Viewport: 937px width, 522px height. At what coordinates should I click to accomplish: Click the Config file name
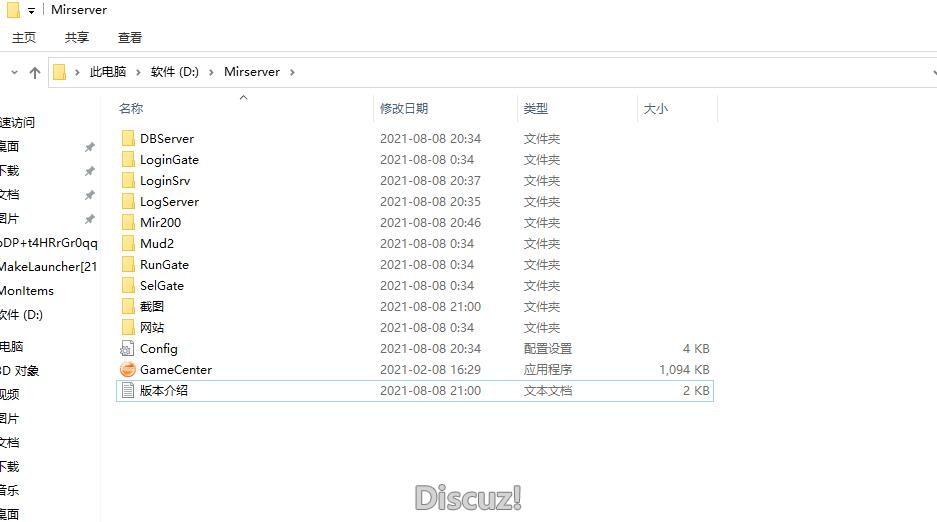click(x=158, y=349)
